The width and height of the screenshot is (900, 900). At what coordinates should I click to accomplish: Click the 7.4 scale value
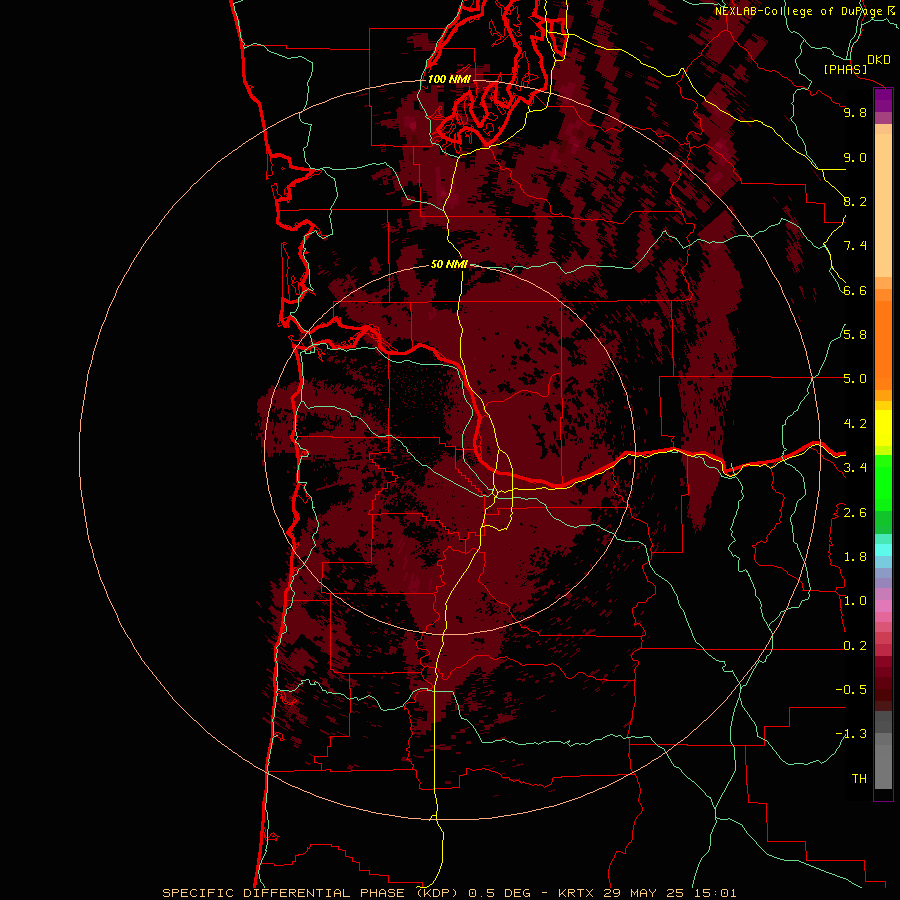tap(855, 246)
